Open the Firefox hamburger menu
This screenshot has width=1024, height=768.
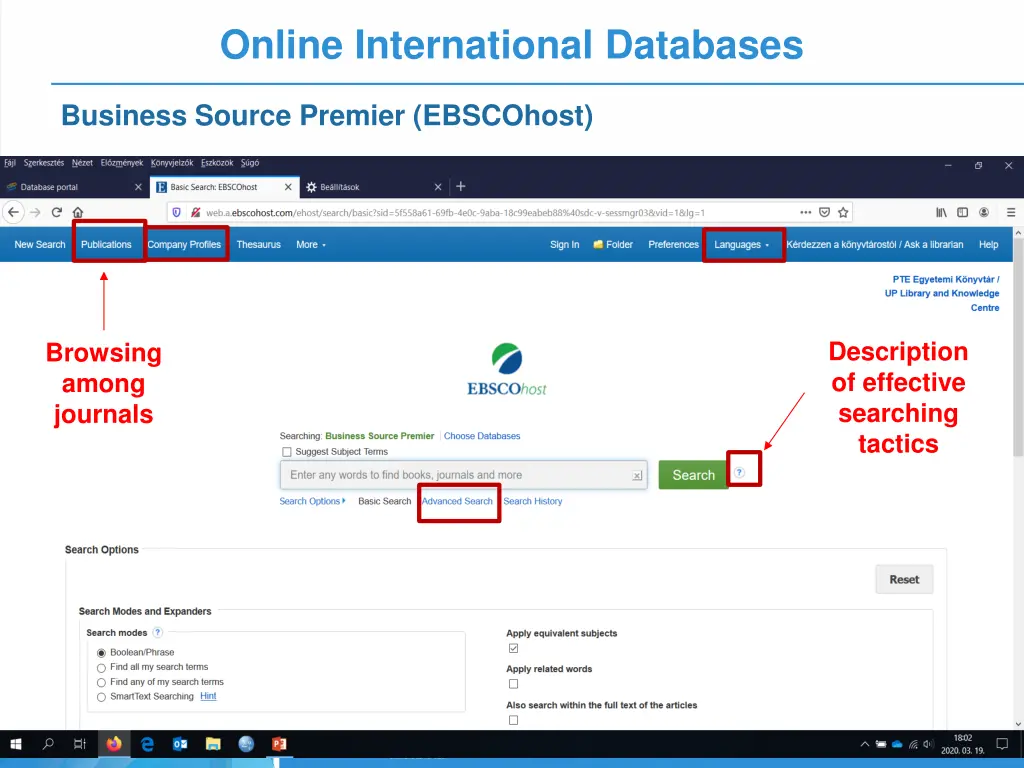coord(1011,212)
